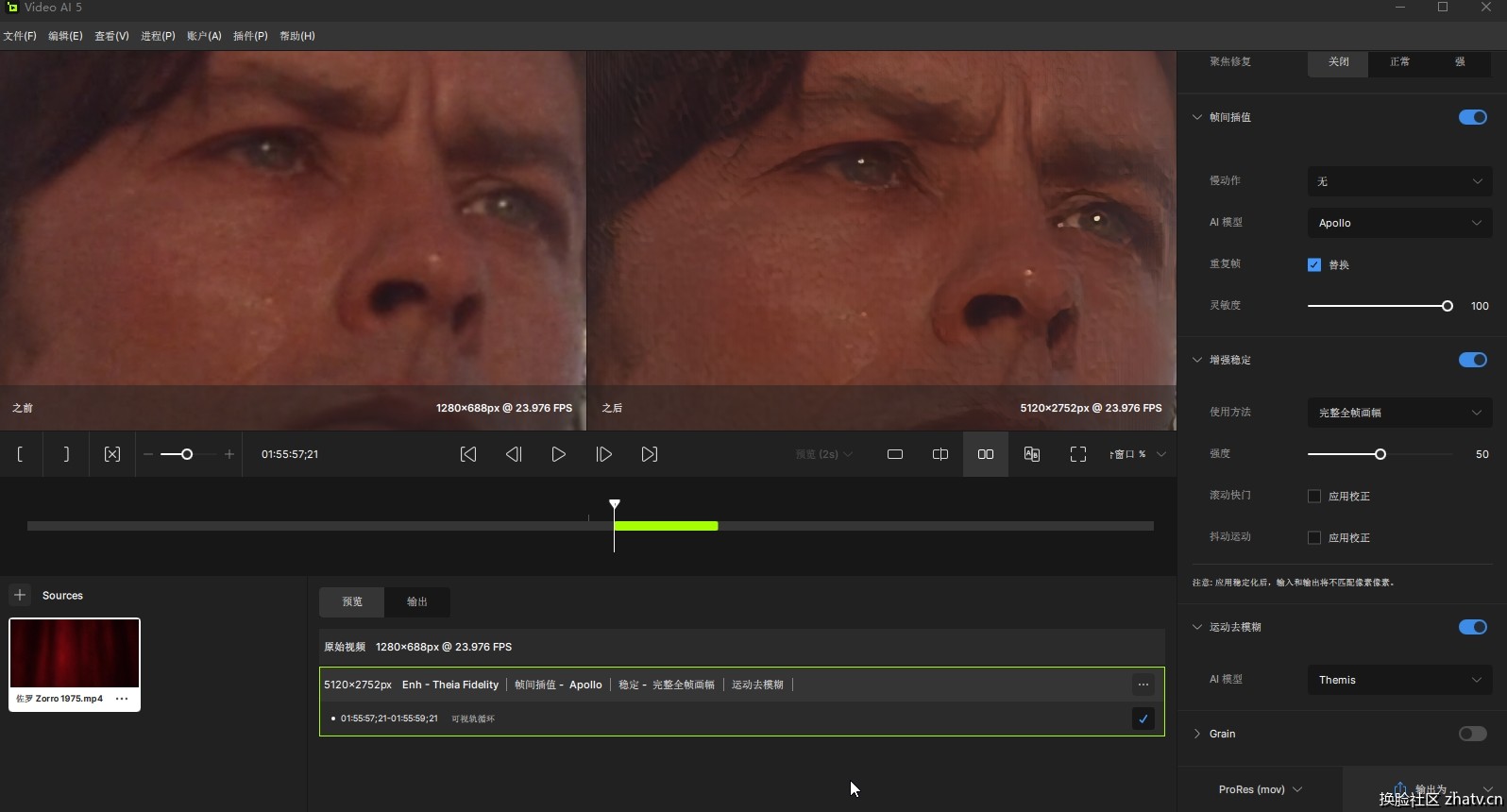
Task: Open the 帮助(H) menu
Action: pos(296,36)
